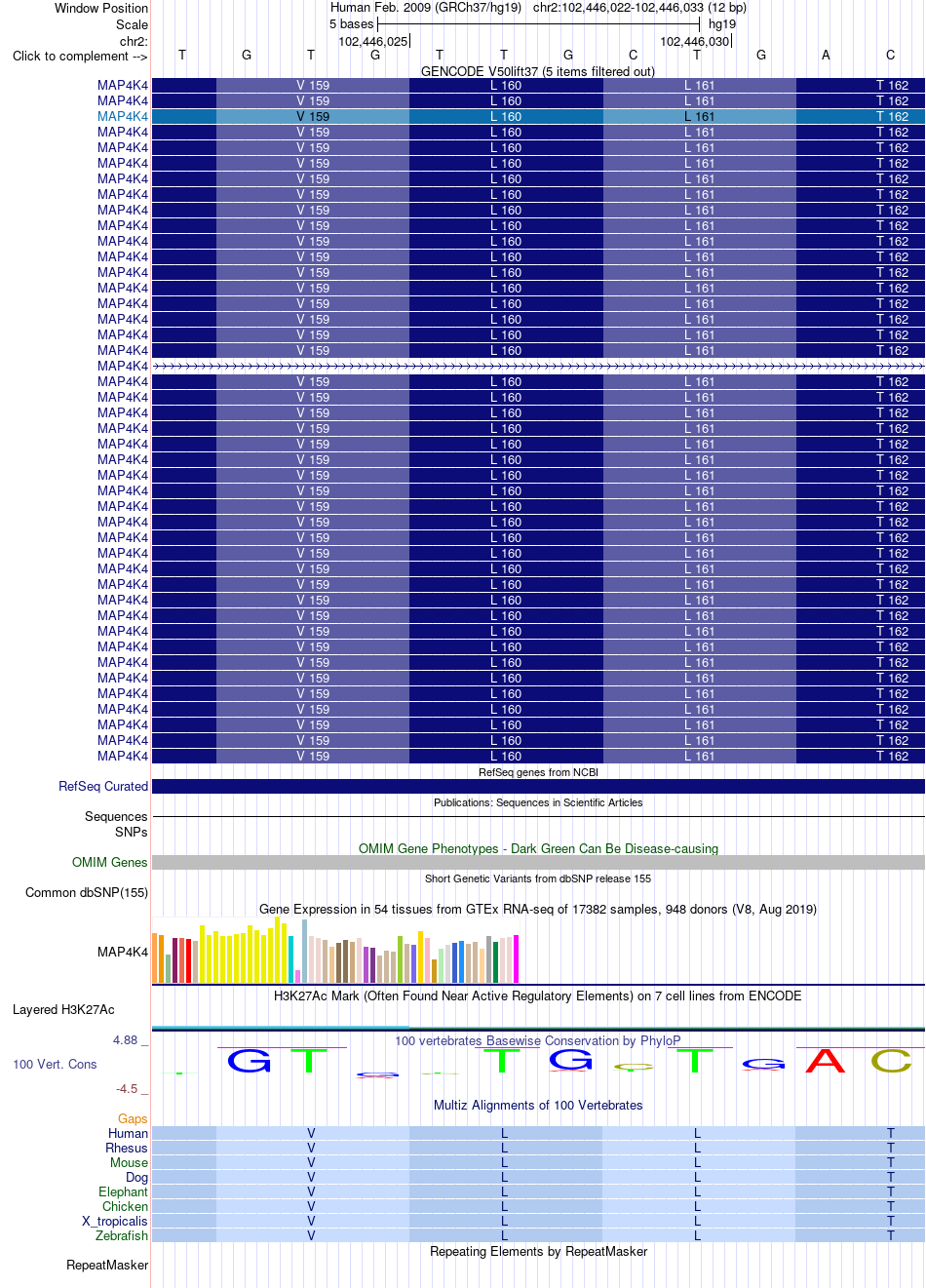Click the gray OMIM Genes bar
The height and width of the screenshot is (1288, 926).
pyautogui.click(x=538, y=862)
